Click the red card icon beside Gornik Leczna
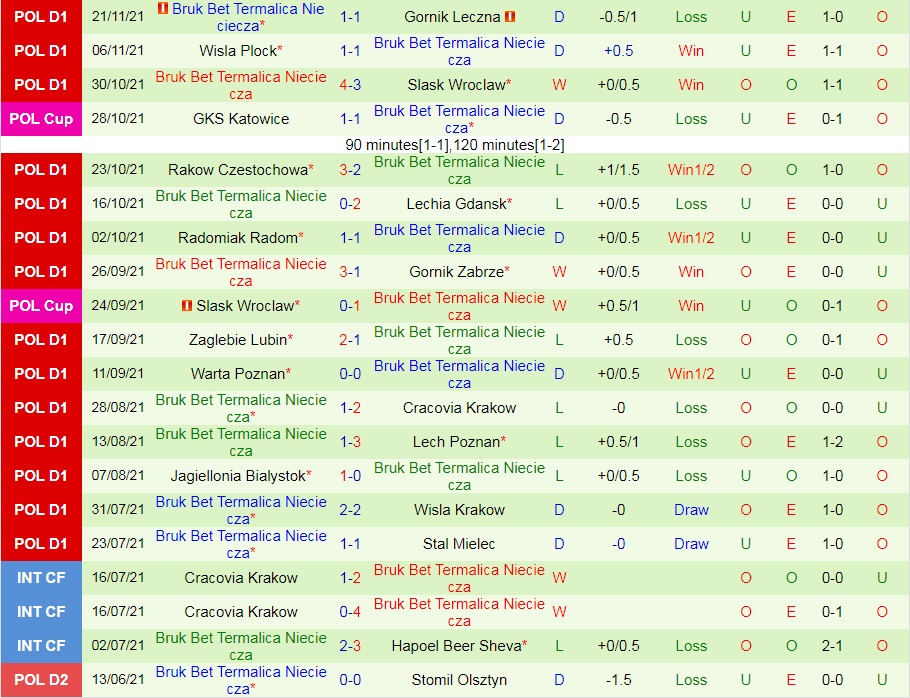910x698 pixels. tap(510, 17)
